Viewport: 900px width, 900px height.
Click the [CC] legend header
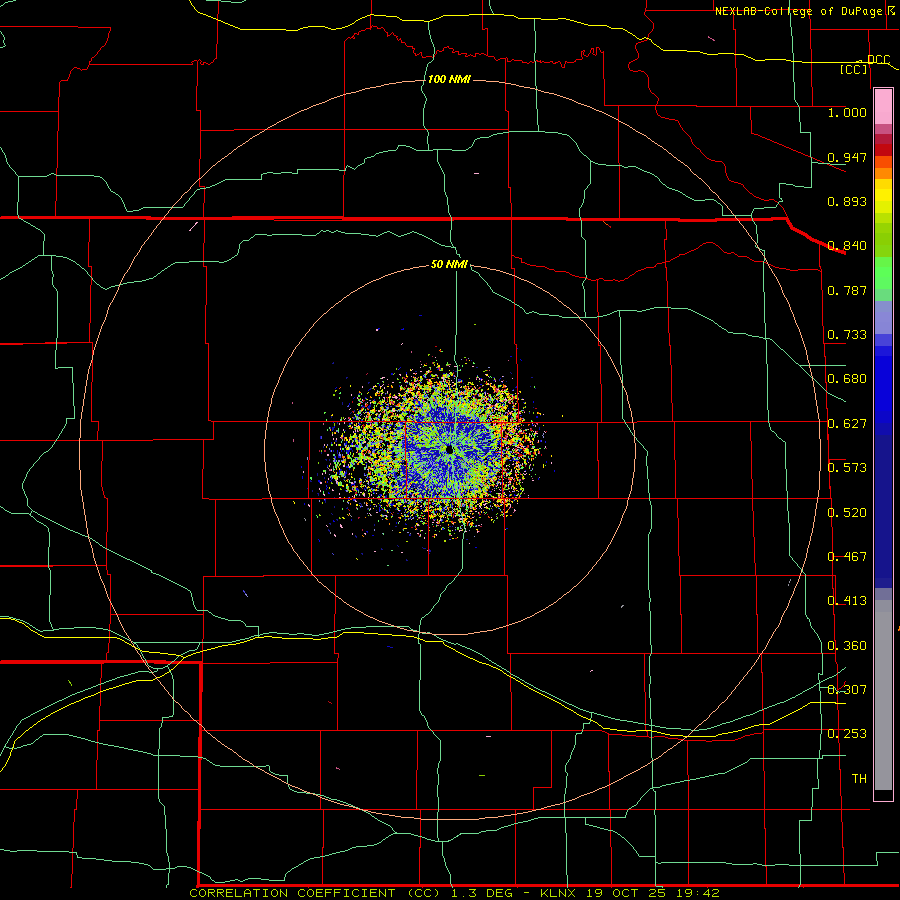click(854, 69)
